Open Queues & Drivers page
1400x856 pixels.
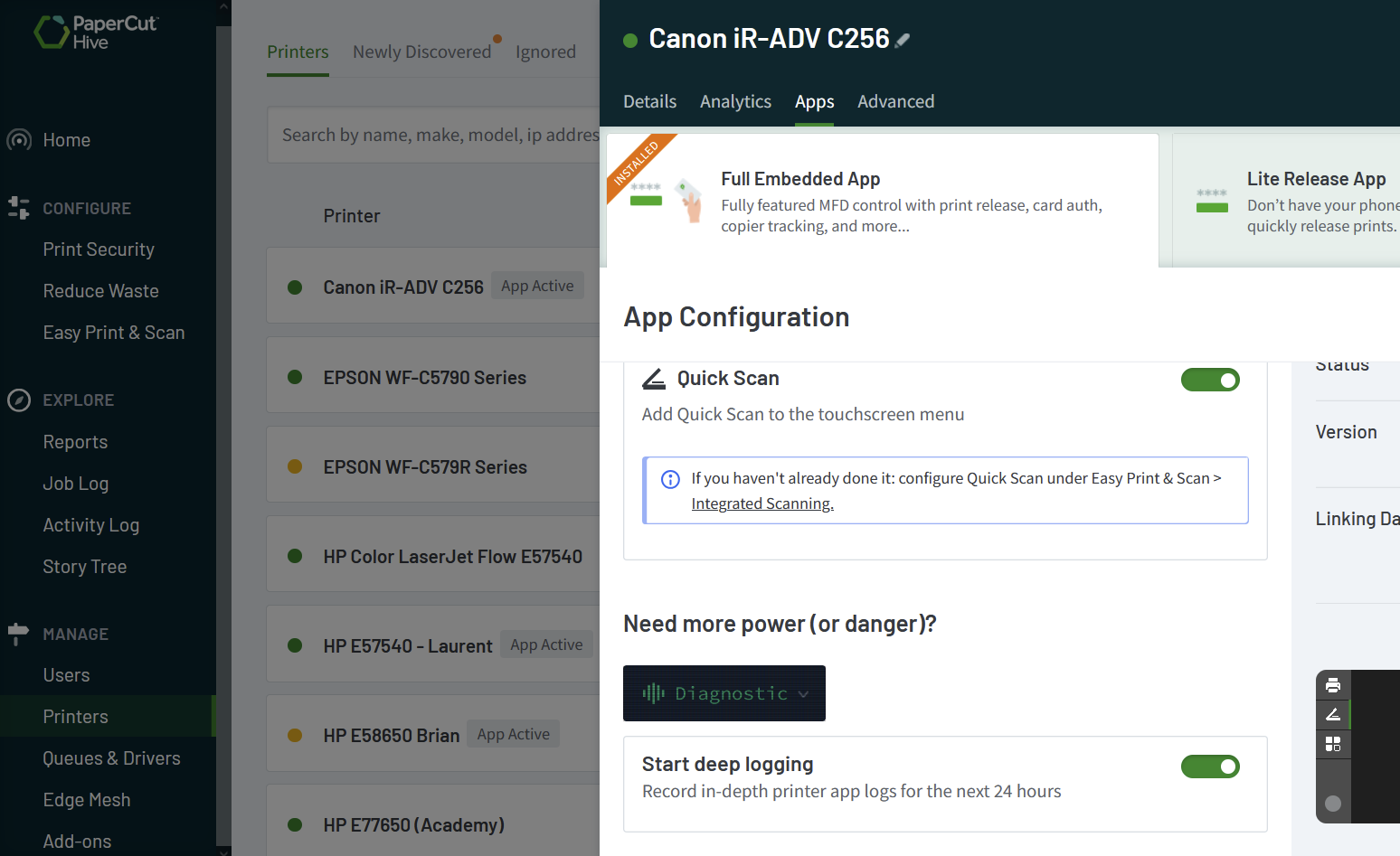point(111,758)
